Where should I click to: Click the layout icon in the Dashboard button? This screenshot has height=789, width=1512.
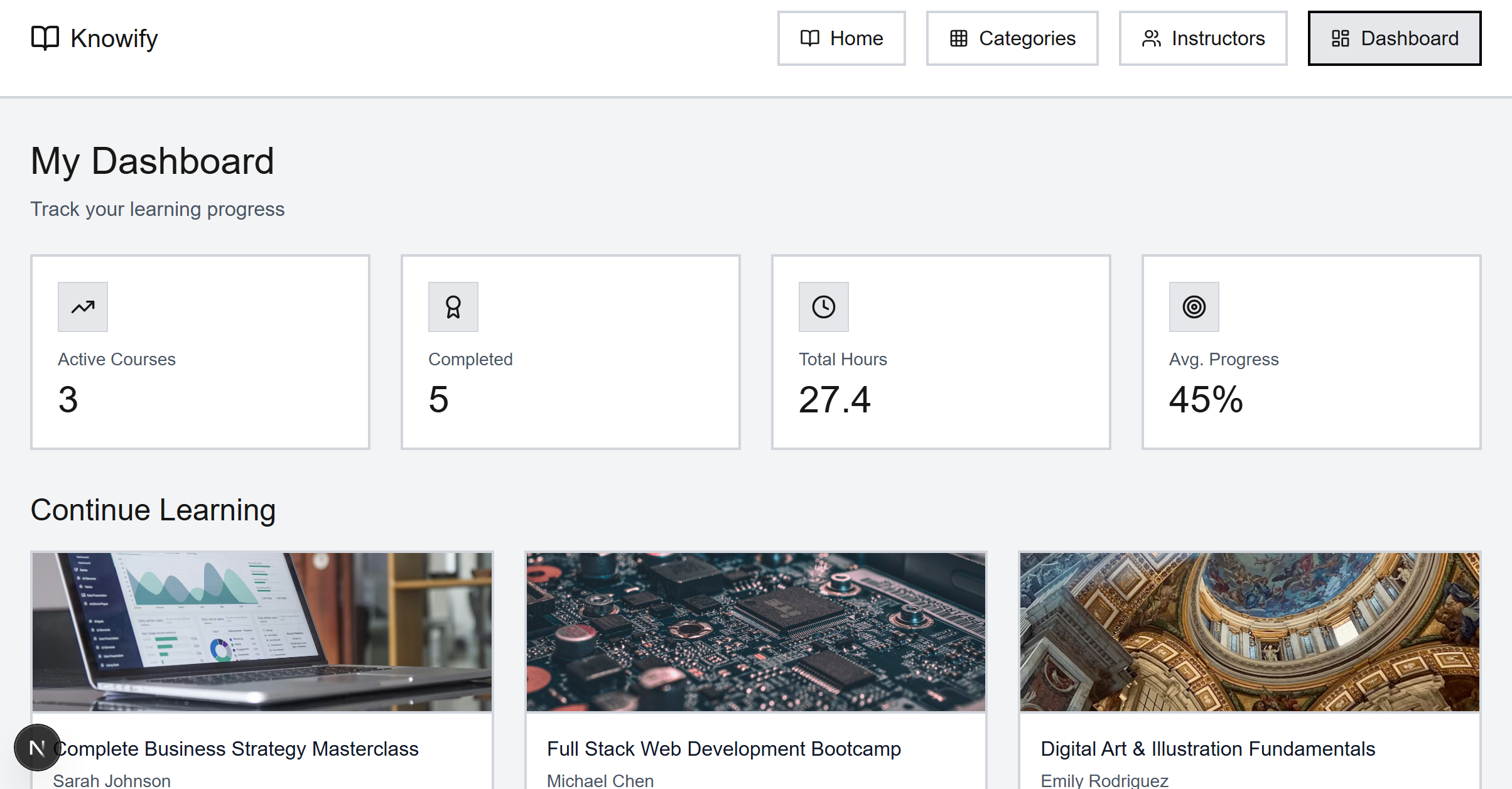point(1340,38)
